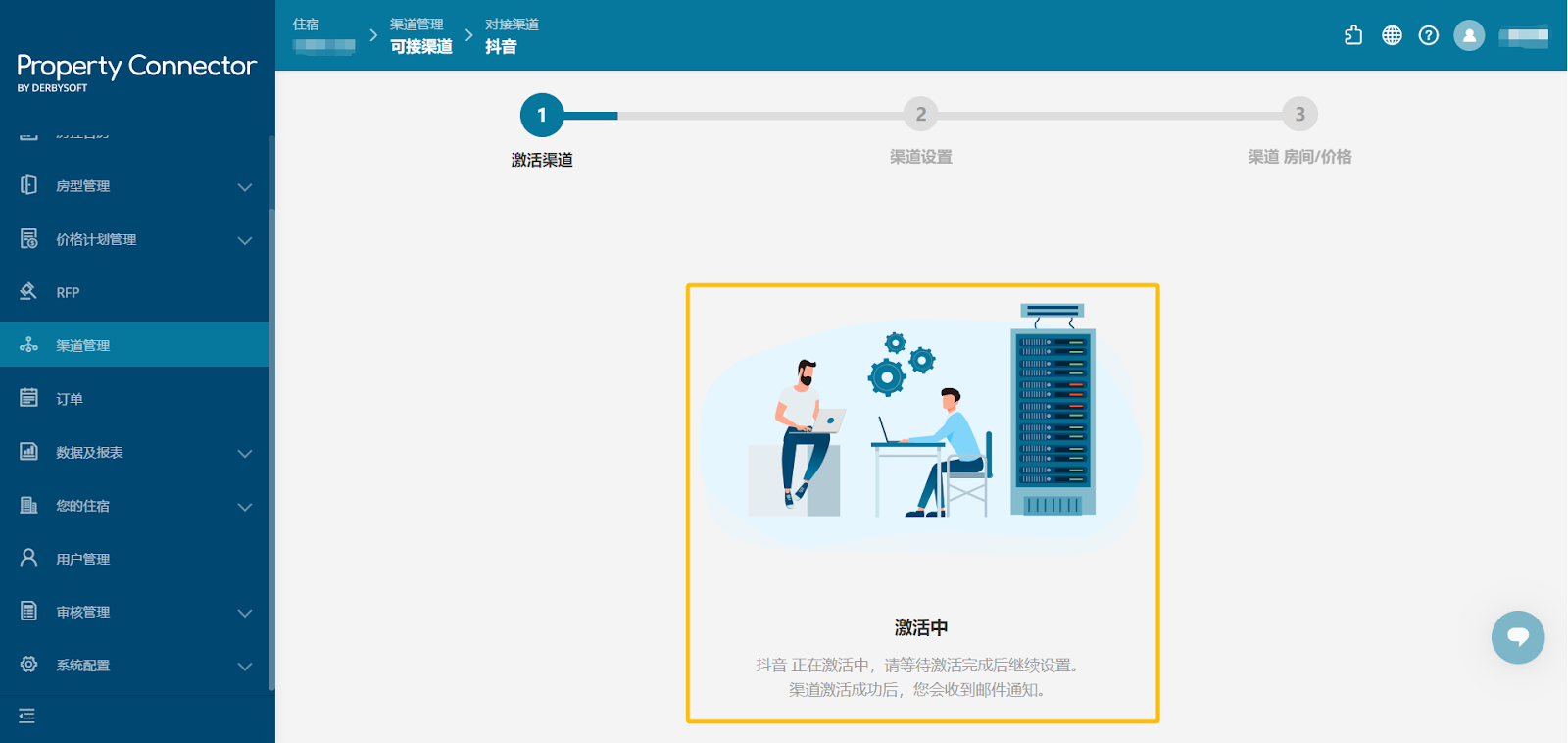Click the 用户管理 person icon
1568x743 pixels.
pos(29,558)
